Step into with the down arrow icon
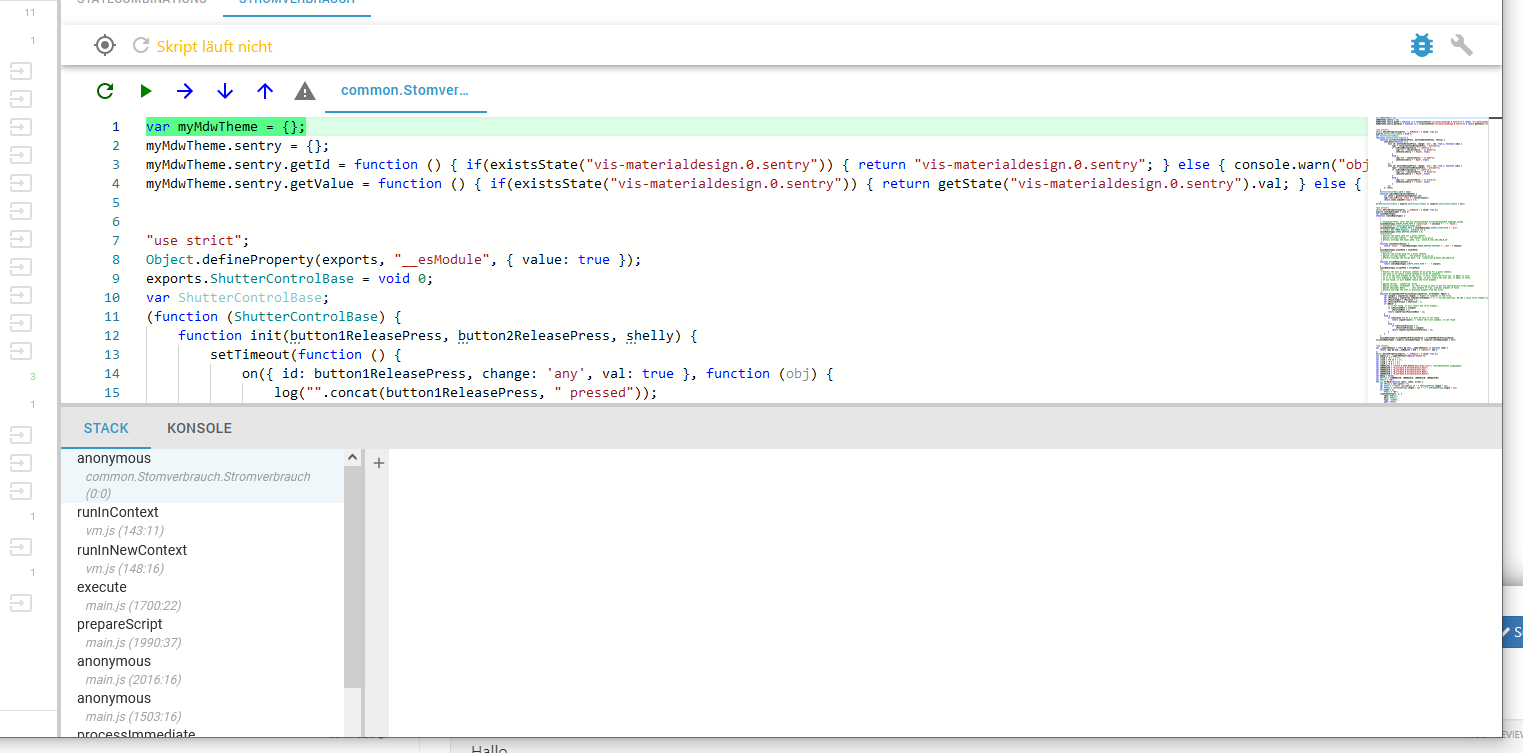 click(x=225, y=91)
